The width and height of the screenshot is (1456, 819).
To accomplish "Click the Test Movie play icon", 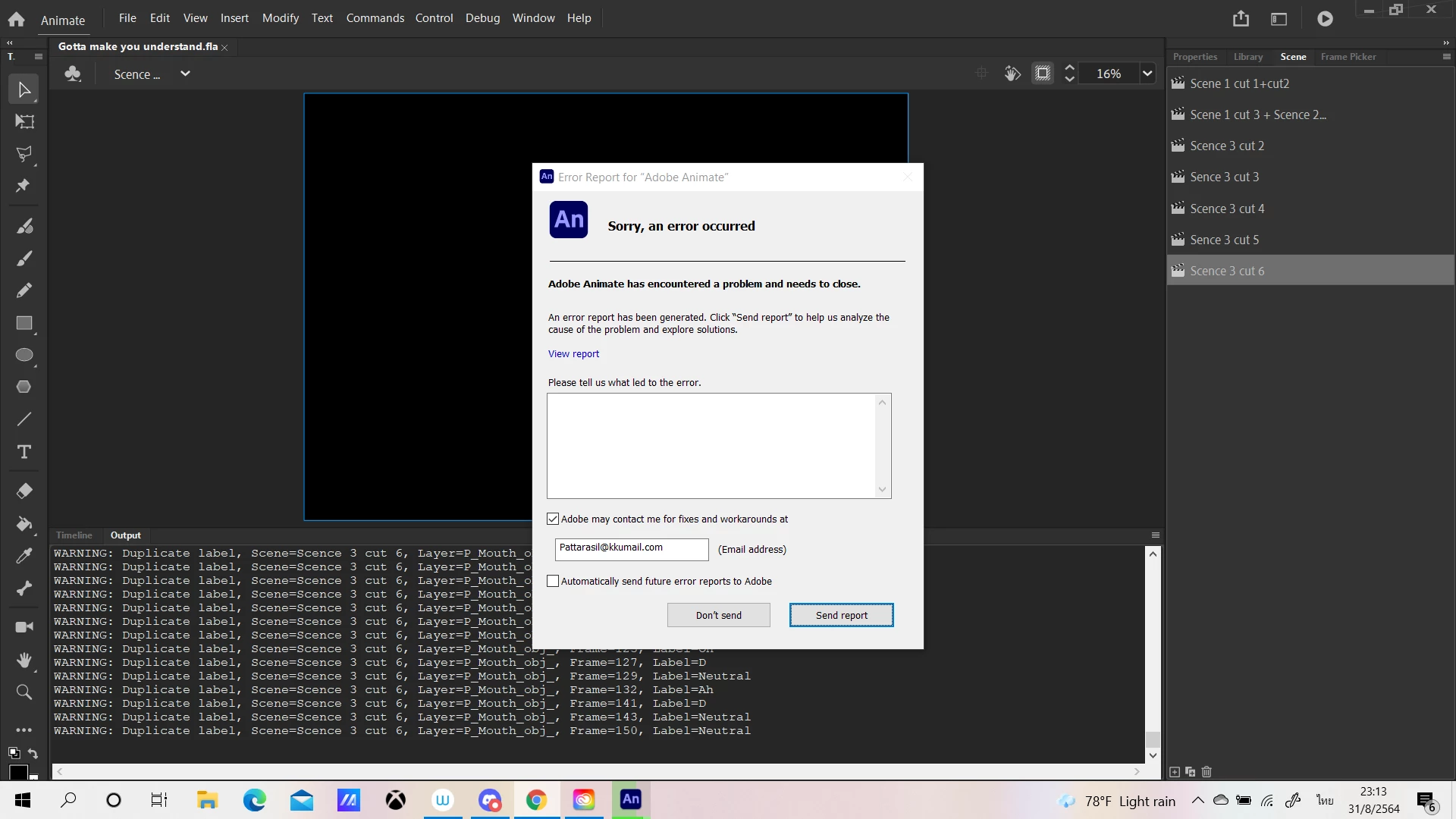I will pyautogui.click(x=1325, y=19).
